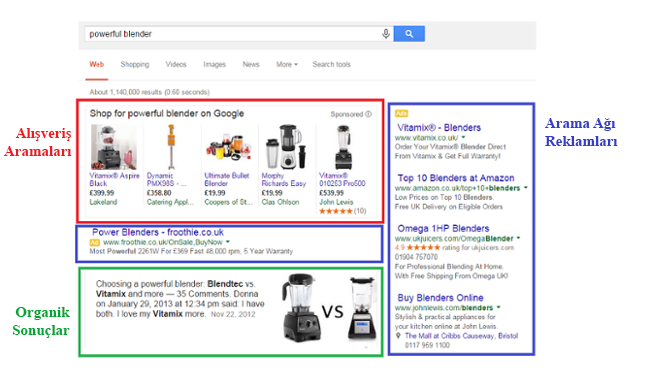This screenshot has height=385, width=650.
Task: Open the Top 10 Blenders at Amazon link
Action: [x=456, y=178]
